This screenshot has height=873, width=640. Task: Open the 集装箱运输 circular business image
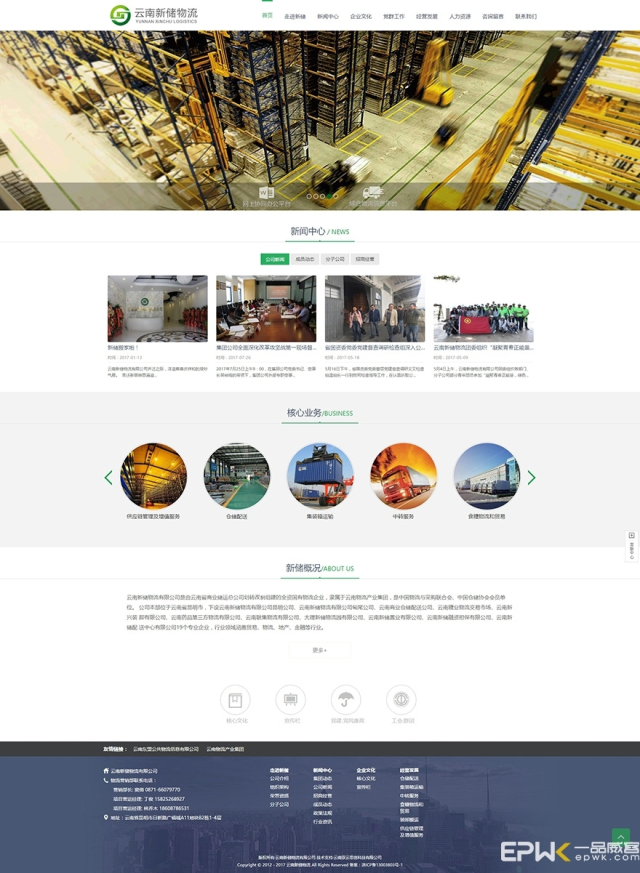pyautogui.click(x=320, y=476)
